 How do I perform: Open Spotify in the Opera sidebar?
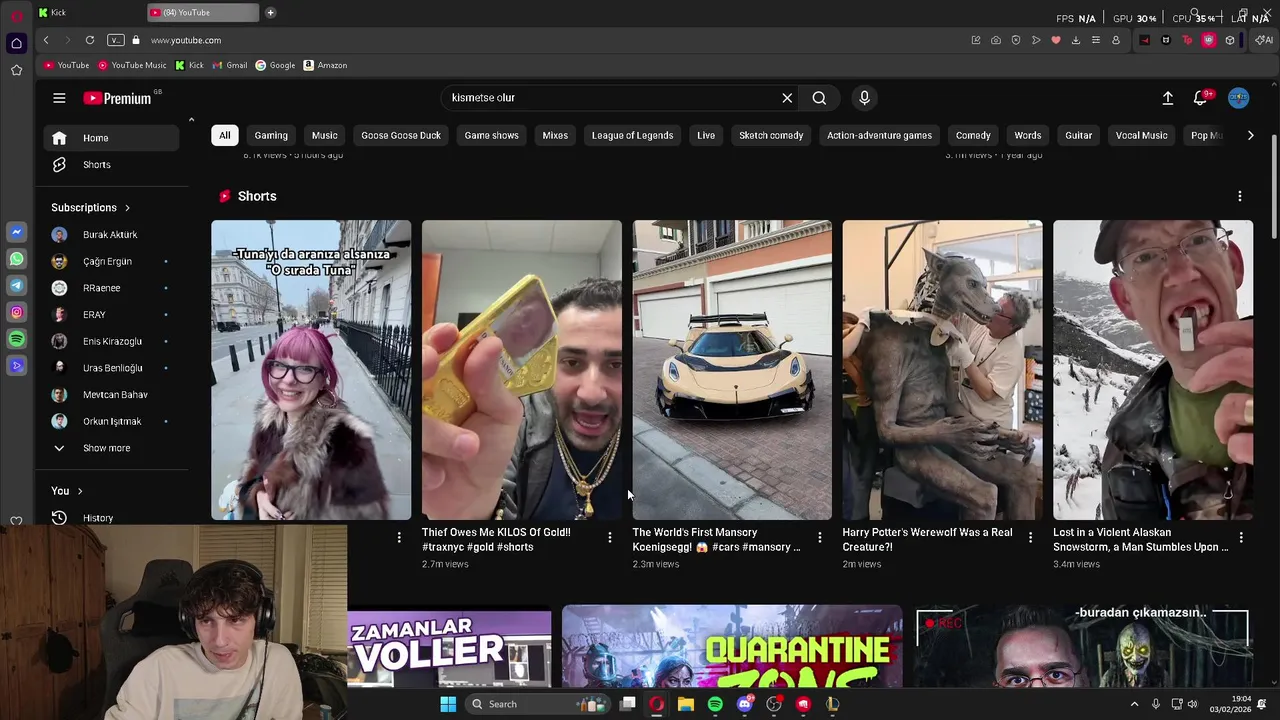click(x=16, y=340)
